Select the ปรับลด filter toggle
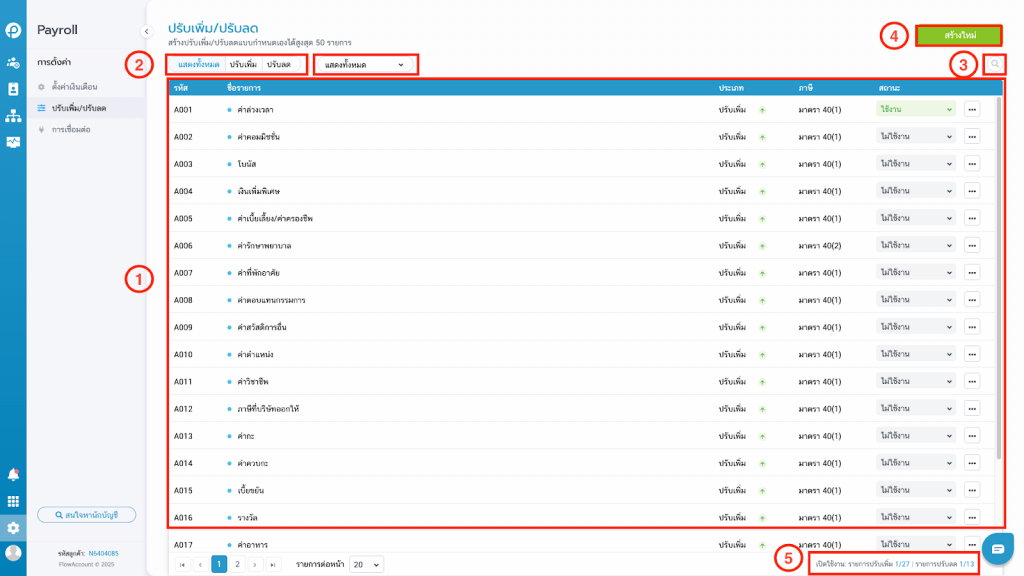This screenshot has height=576, width=1024. pos(278,65)
